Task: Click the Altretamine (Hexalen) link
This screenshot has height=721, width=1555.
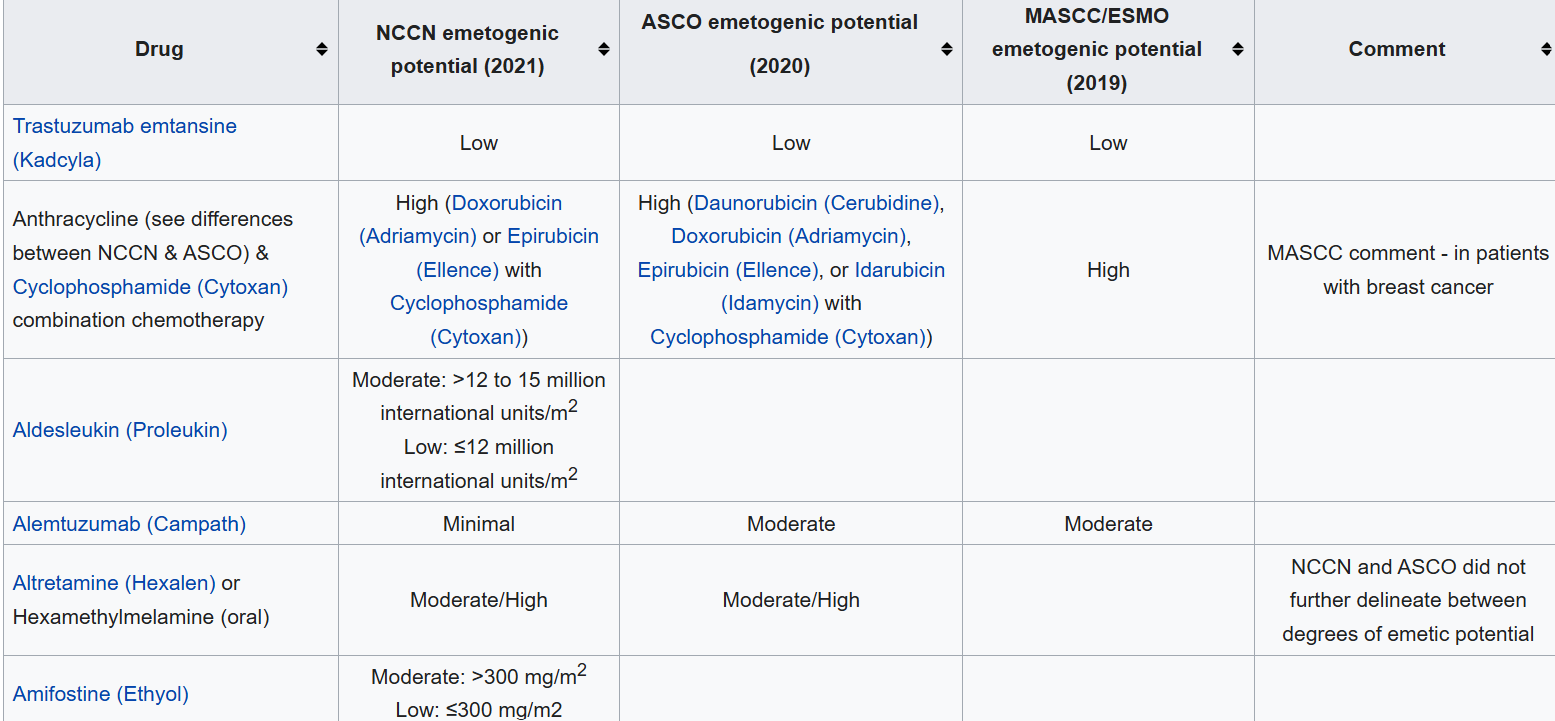Action: coord(114,583)
